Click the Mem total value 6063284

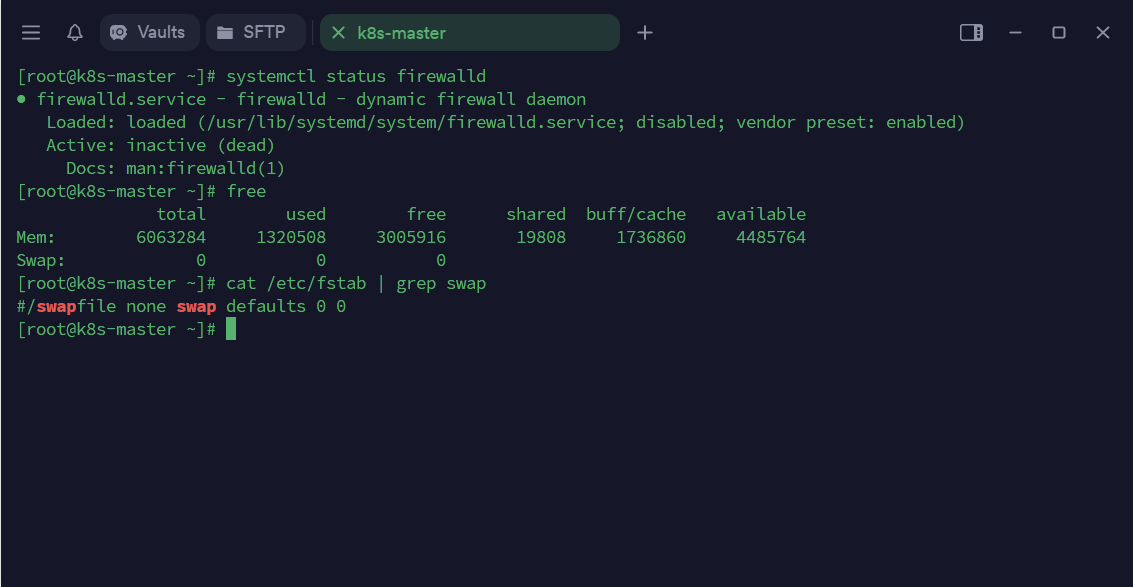tap(170, 237)
